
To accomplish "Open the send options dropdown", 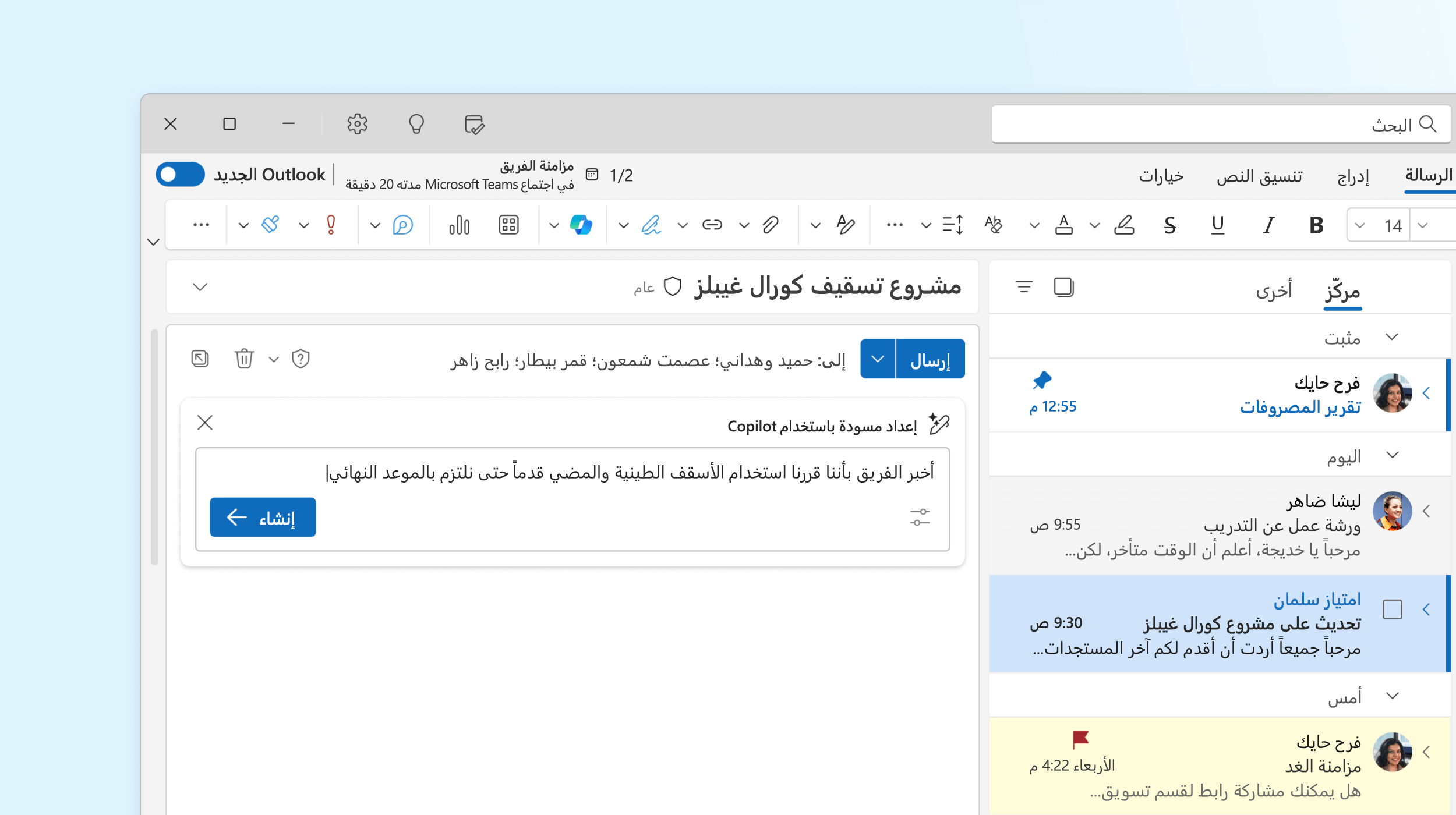I will (x=878, y=359).
